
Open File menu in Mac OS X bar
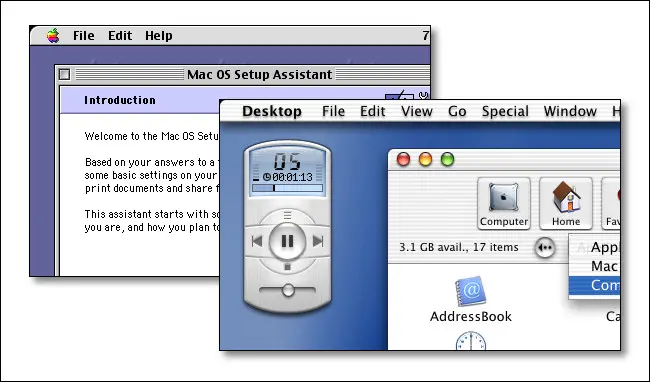coord(333,111)
